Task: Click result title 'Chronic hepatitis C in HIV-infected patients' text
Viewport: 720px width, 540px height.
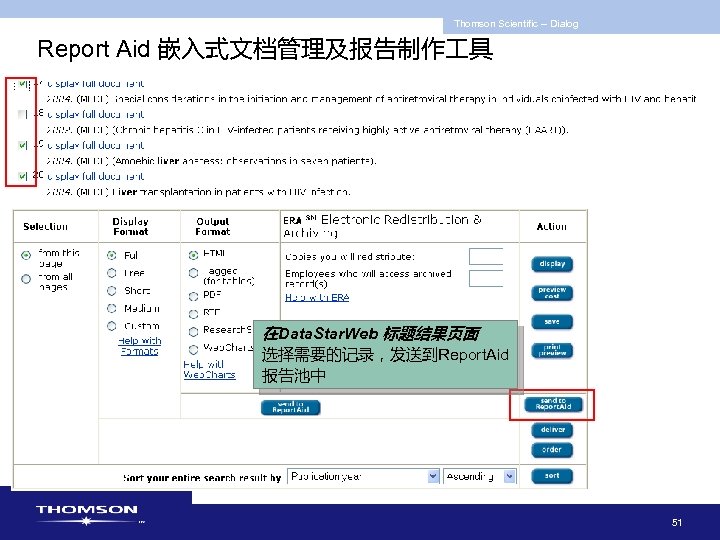Action: click(341, 130)
